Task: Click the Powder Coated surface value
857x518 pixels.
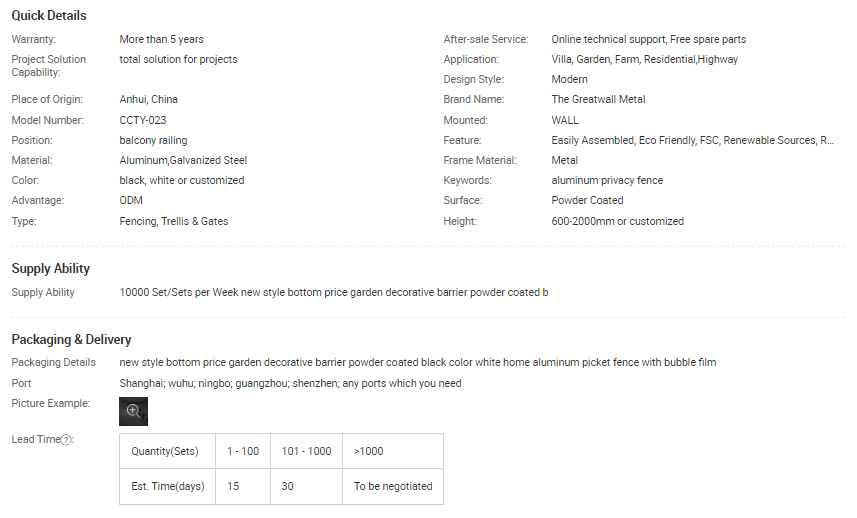Action: pyautogui.click(x=587, y=201)
